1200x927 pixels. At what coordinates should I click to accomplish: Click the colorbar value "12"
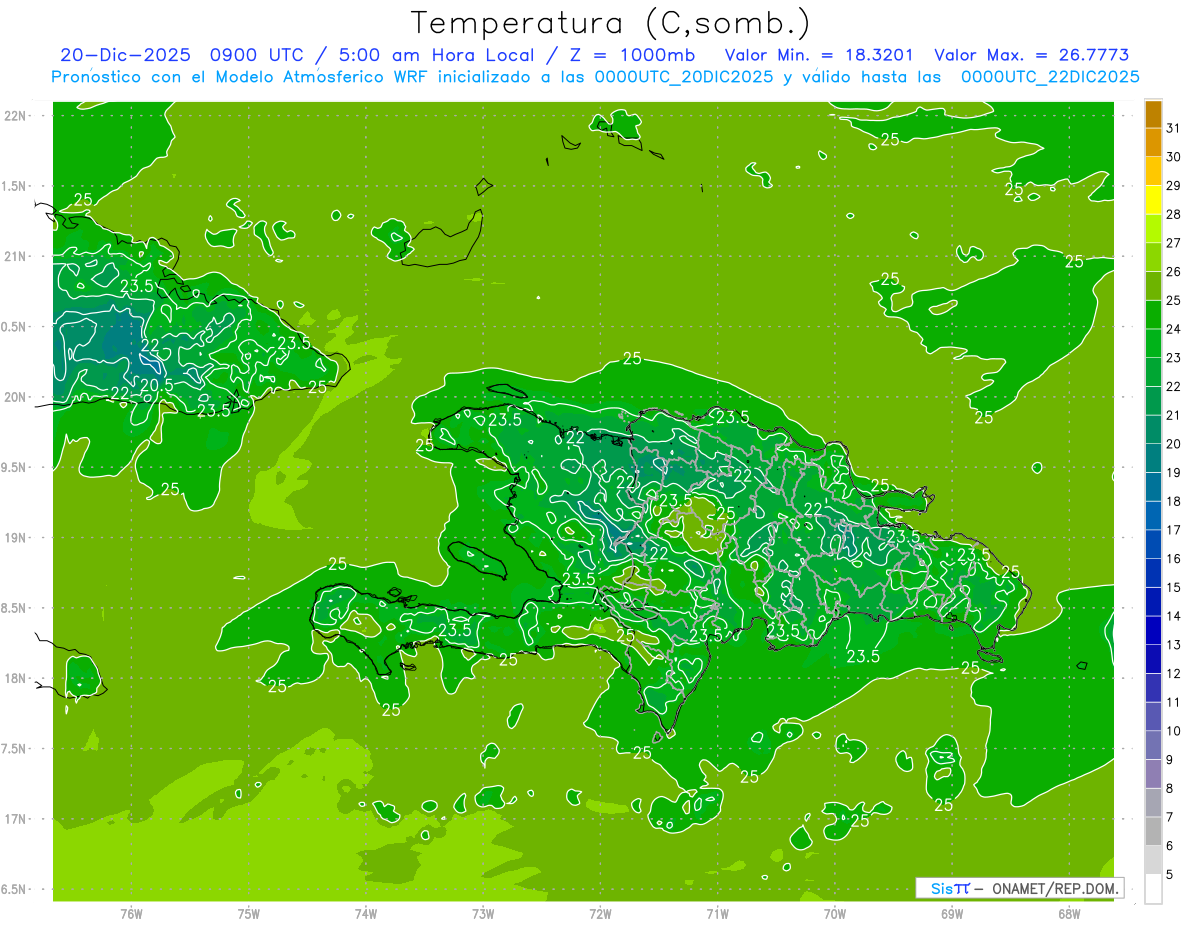point(1173,674)
